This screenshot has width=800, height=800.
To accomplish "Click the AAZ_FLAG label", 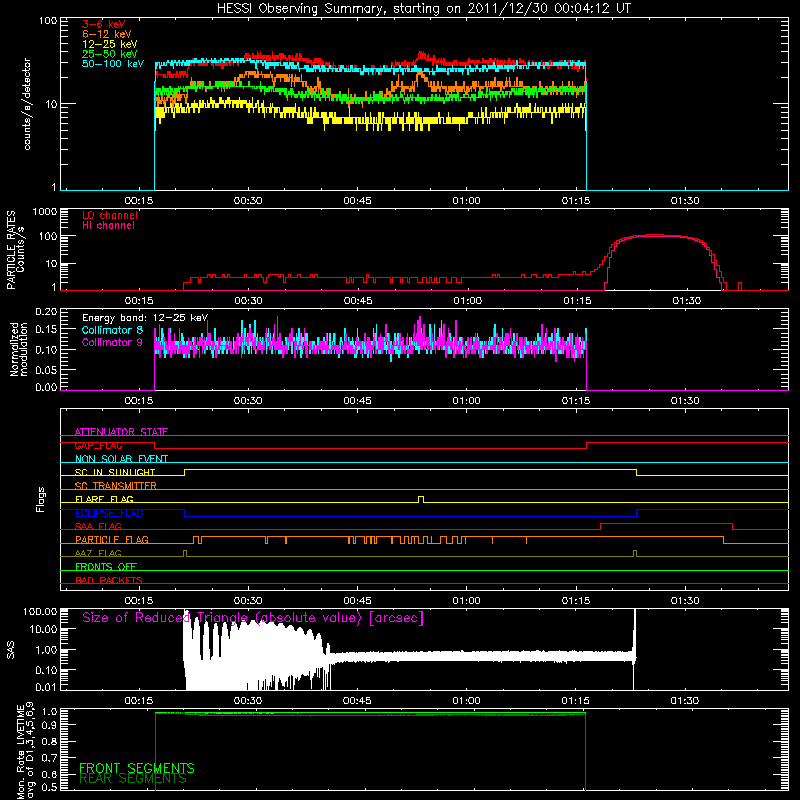I will [98, 553].
